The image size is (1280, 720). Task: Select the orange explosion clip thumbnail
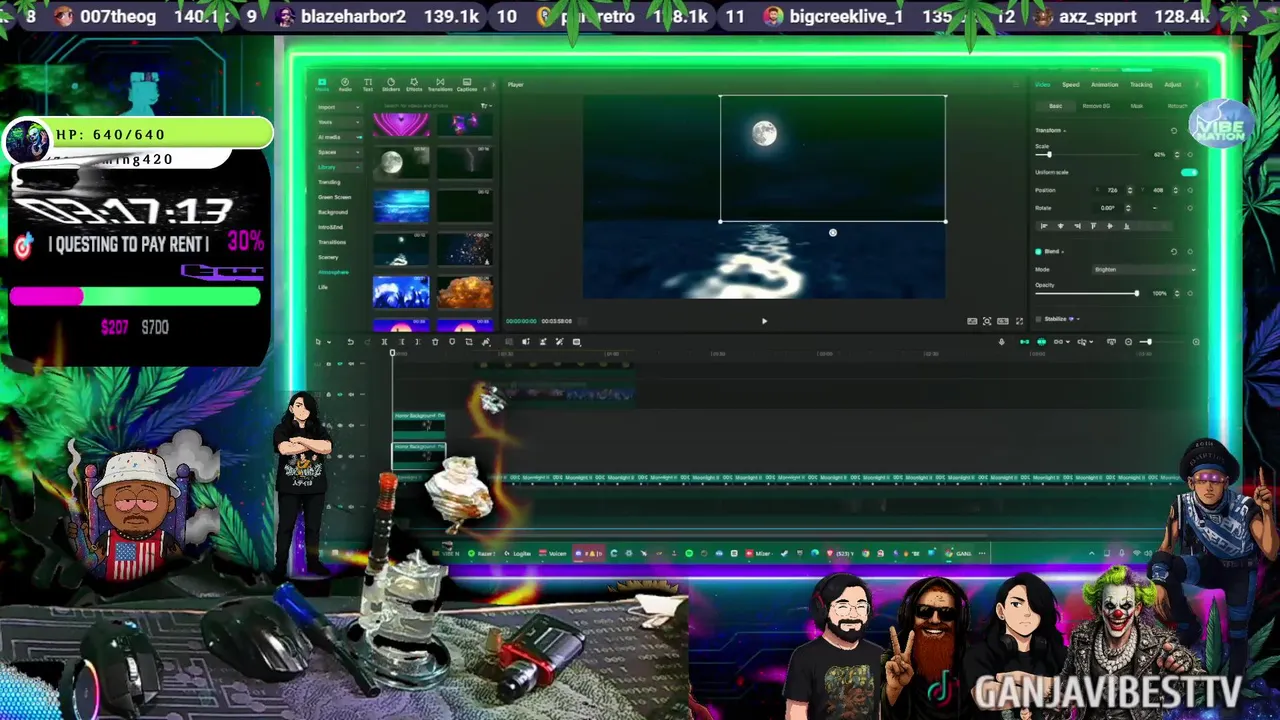464,292
